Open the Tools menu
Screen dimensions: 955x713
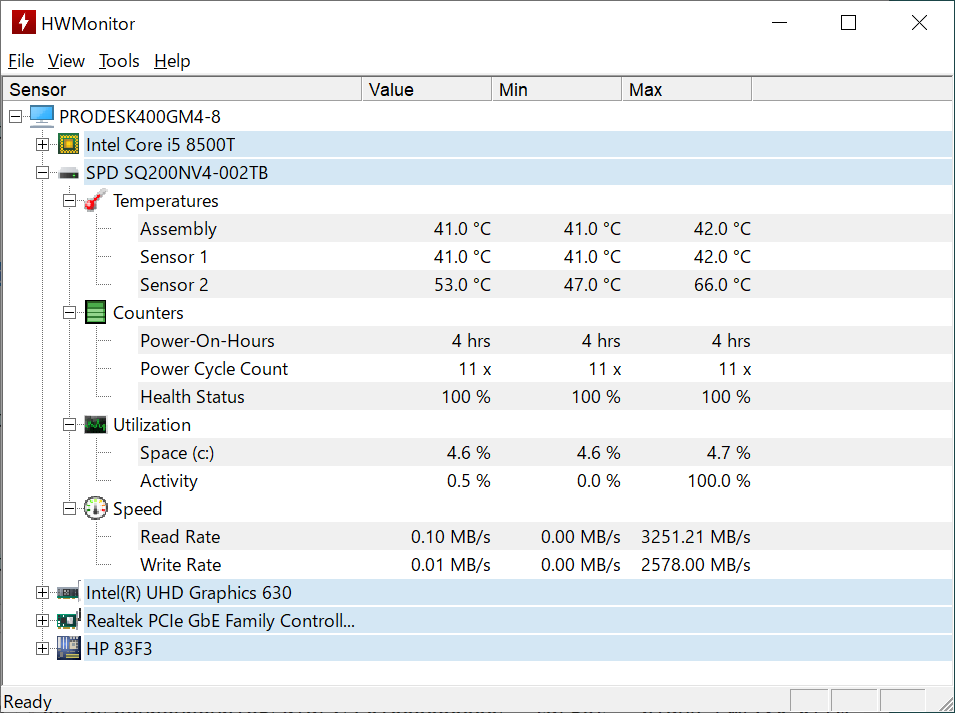coord(119,61)
